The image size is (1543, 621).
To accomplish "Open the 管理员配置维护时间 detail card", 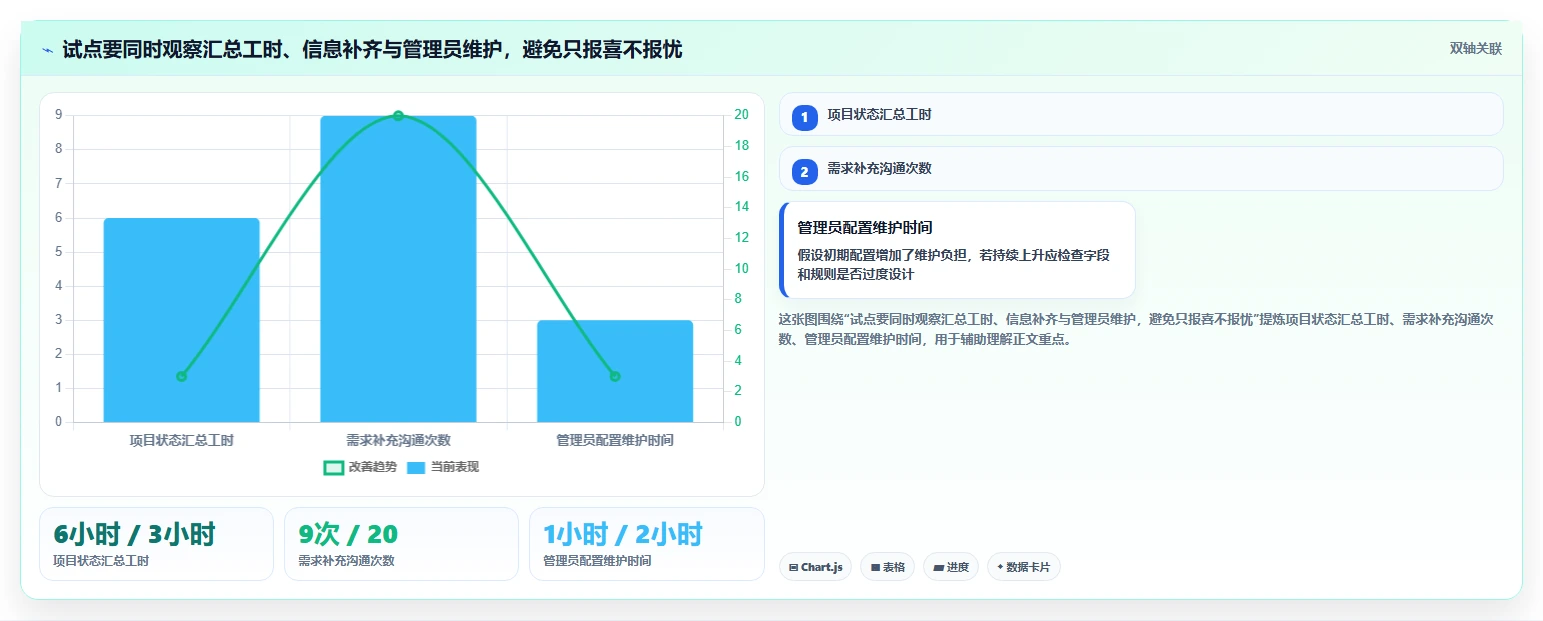I will (x=957, y=250).
